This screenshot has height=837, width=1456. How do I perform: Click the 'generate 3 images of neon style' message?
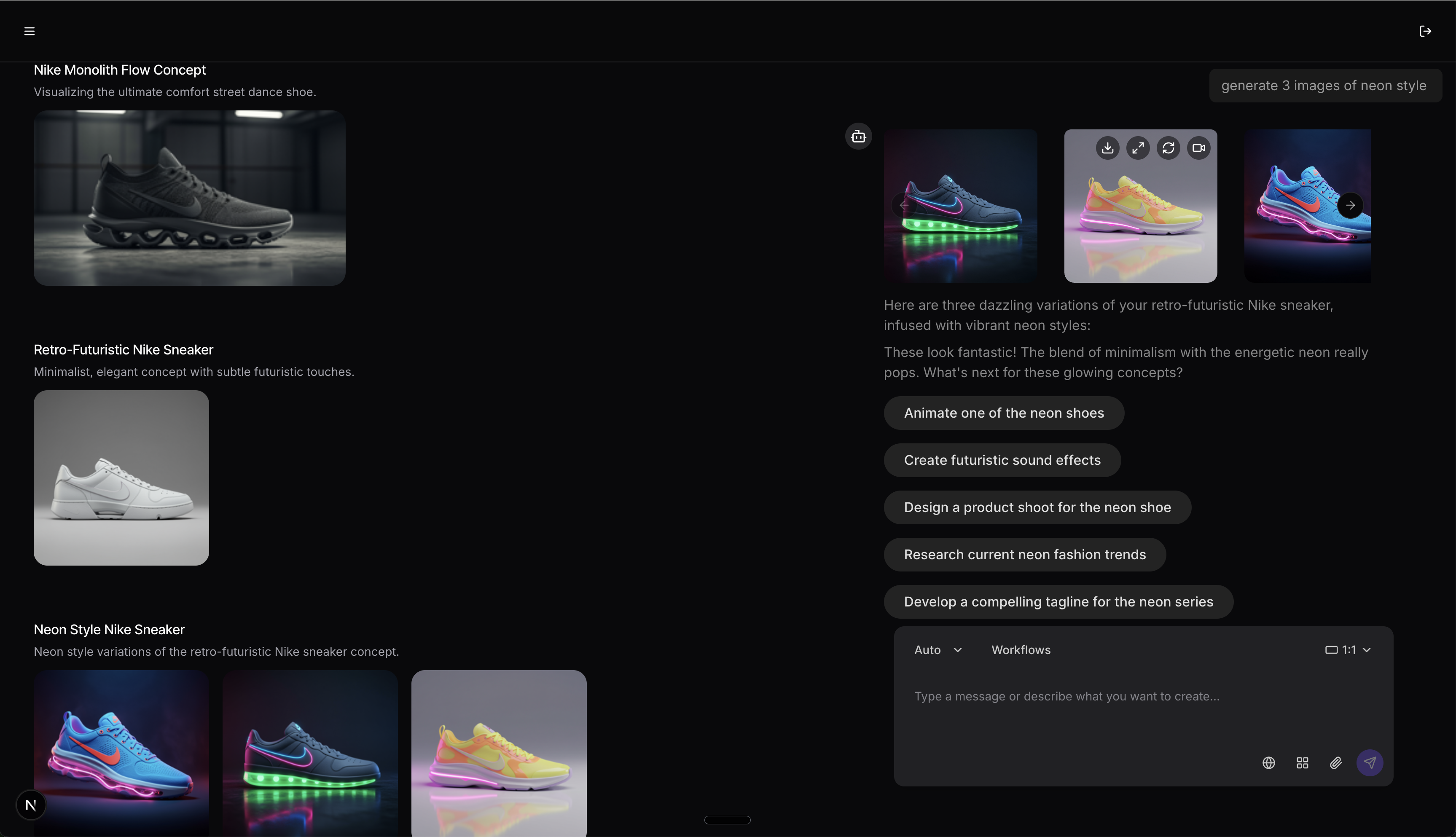(x=1325, y=86)
